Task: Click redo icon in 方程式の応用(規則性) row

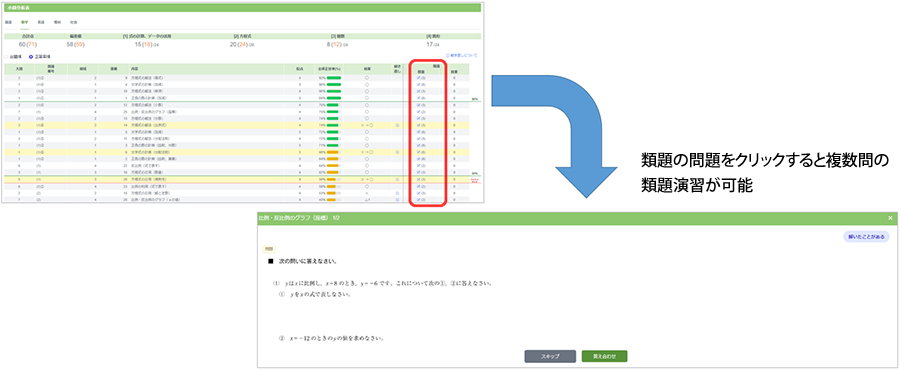Action: (x=397, y=179)
